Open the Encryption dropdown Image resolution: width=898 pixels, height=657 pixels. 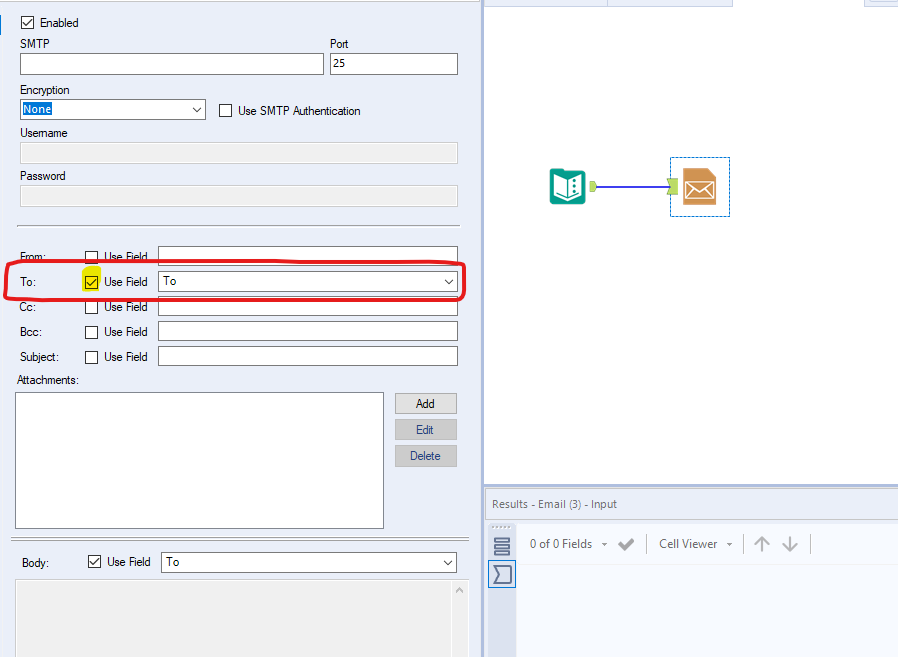(197, 108)
